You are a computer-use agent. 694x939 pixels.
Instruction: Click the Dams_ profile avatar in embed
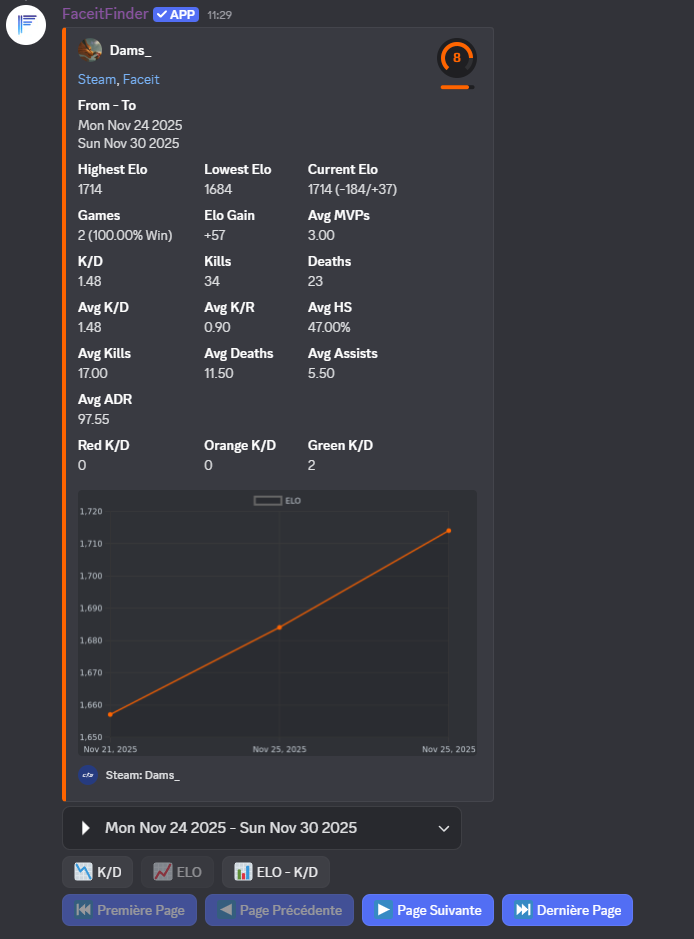point(90,50)
